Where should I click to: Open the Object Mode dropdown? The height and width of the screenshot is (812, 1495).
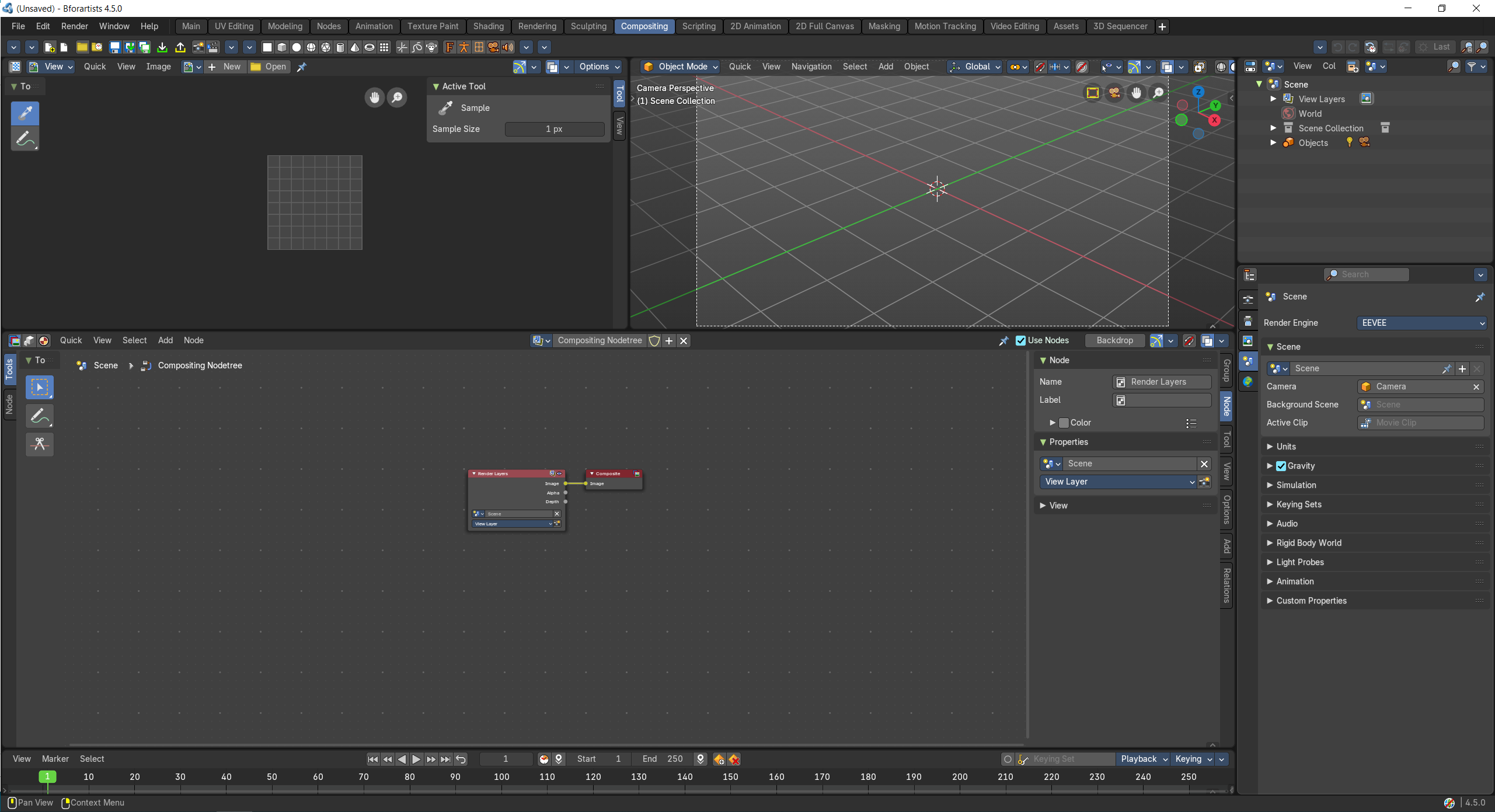point(680,67)
